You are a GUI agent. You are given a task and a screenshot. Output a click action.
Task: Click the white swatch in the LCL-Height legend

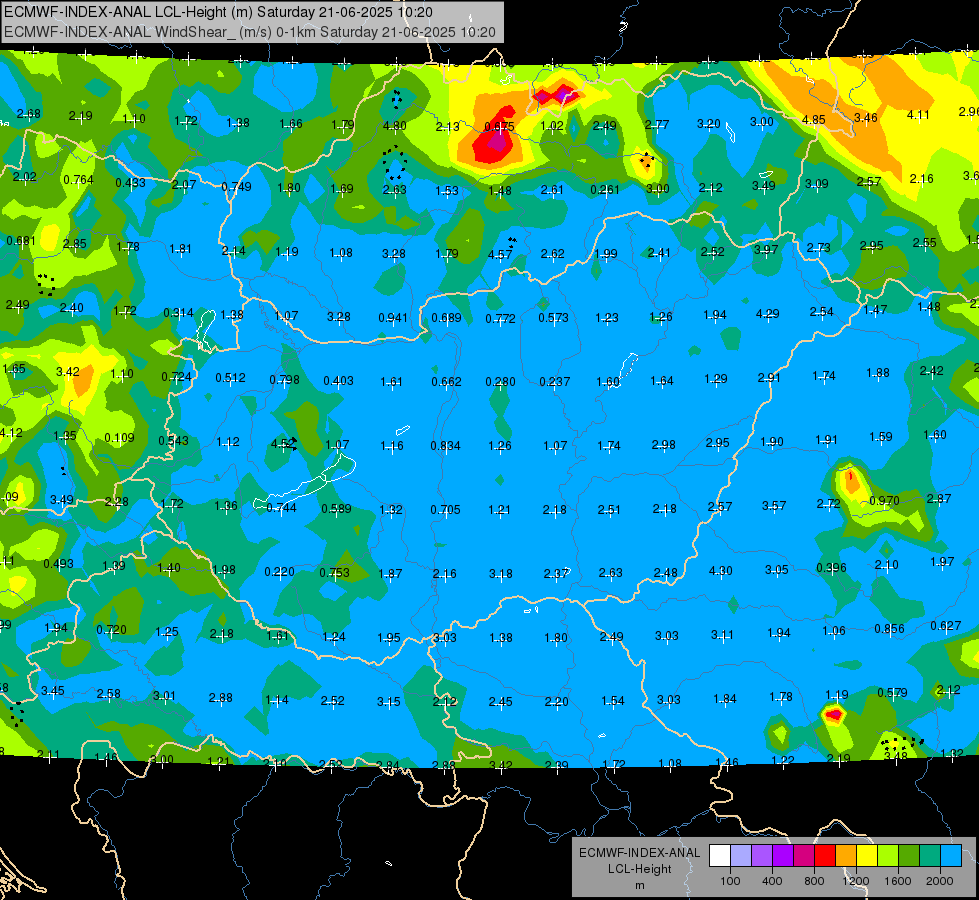click(720, 856)
